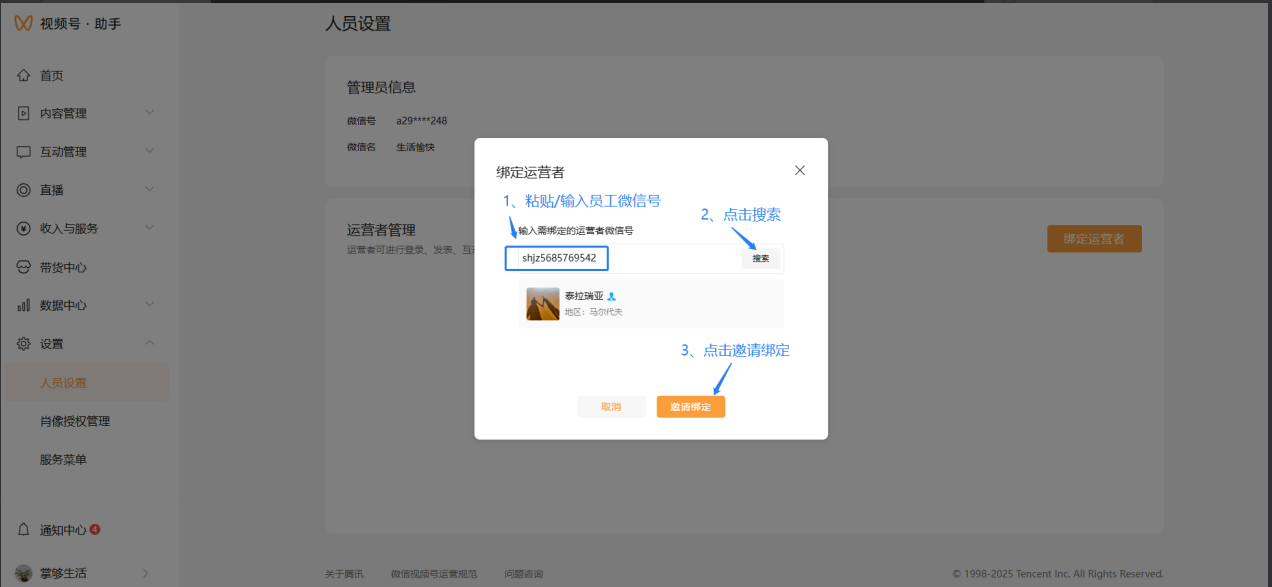The width and height of the screenshot is (1272, 587).
Task: Click the live broadcast icon
Action: point(24,190)
